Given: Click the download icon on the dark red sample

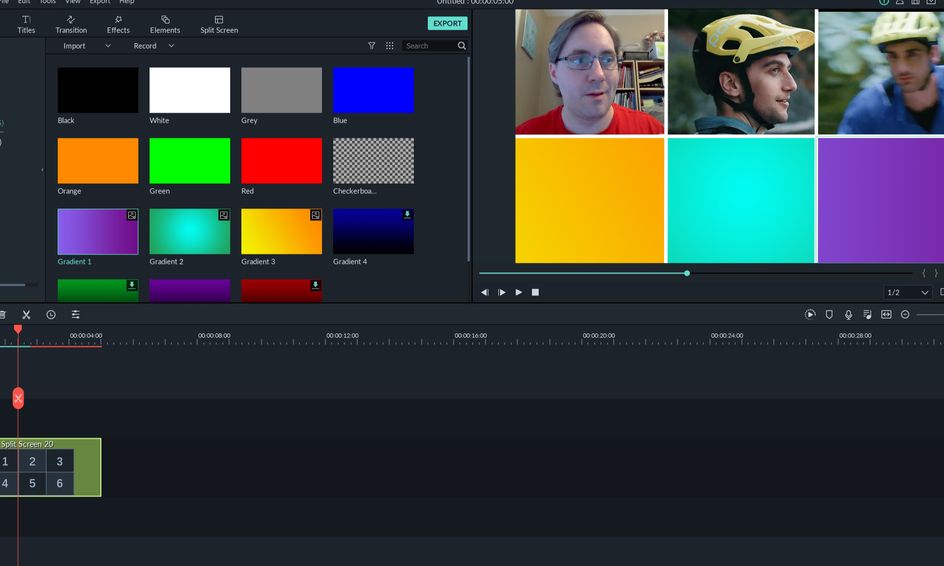Looking at the screenshot, I should [315, 285].
